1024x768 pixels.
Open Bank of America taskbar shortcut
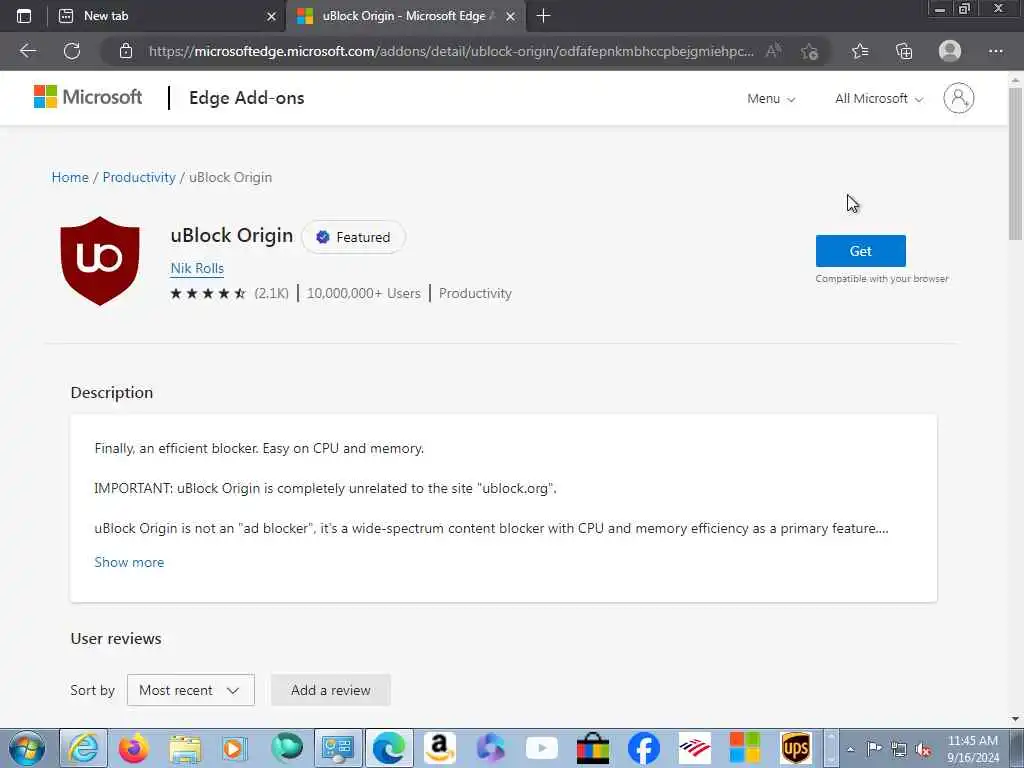[694, 748]
